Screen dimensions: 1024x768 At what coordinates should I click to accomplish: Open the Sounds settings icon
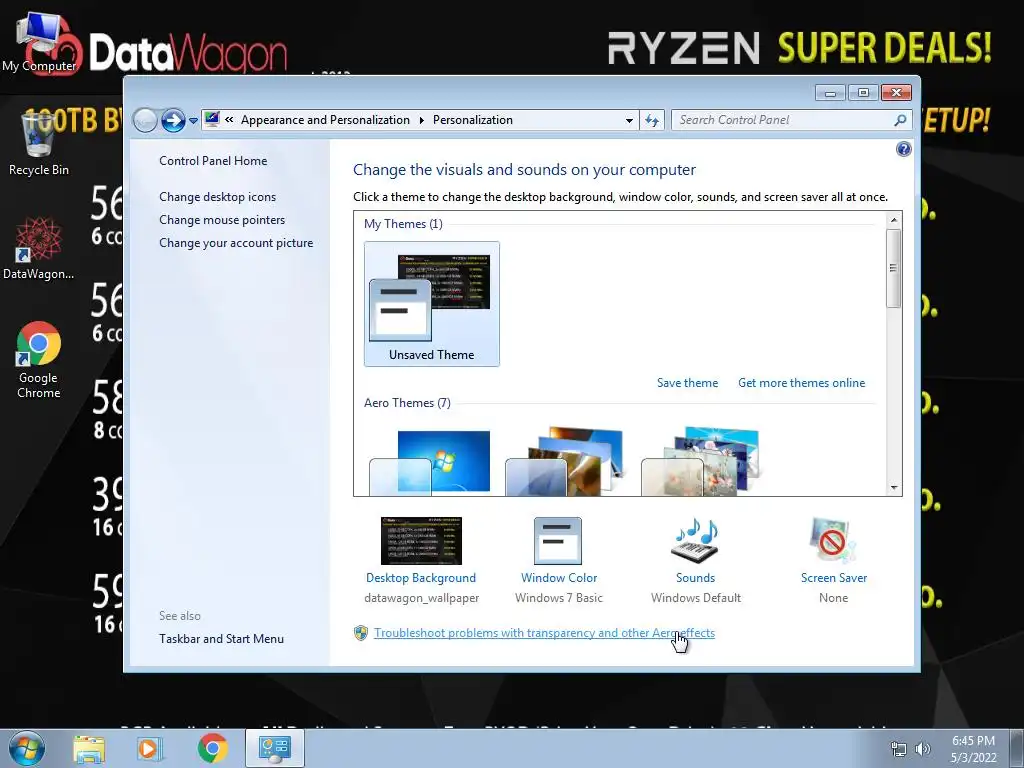coord(695,541)
